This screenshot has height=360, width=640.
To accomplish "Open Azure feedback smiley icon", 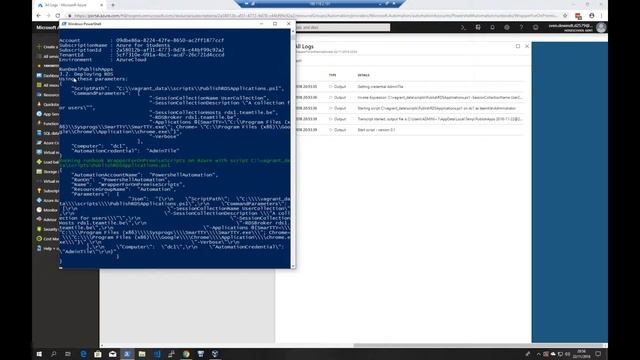I will coord(536,27).
